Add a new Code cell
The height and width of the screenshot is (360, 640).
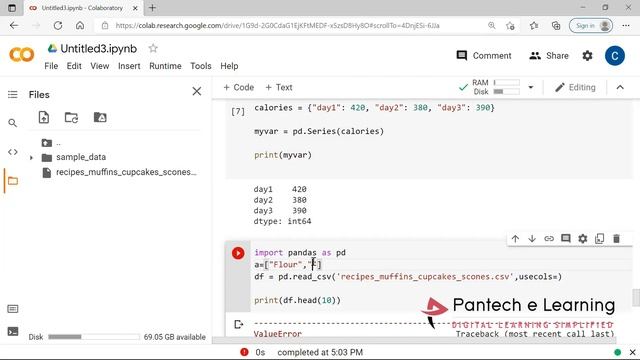click(239, 87)
